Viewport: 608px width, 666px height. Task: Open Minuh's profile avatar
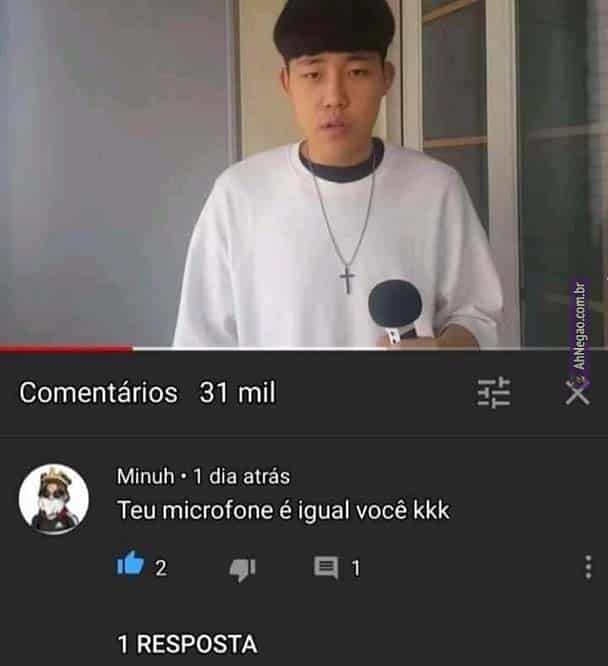(x=54, y=499)
